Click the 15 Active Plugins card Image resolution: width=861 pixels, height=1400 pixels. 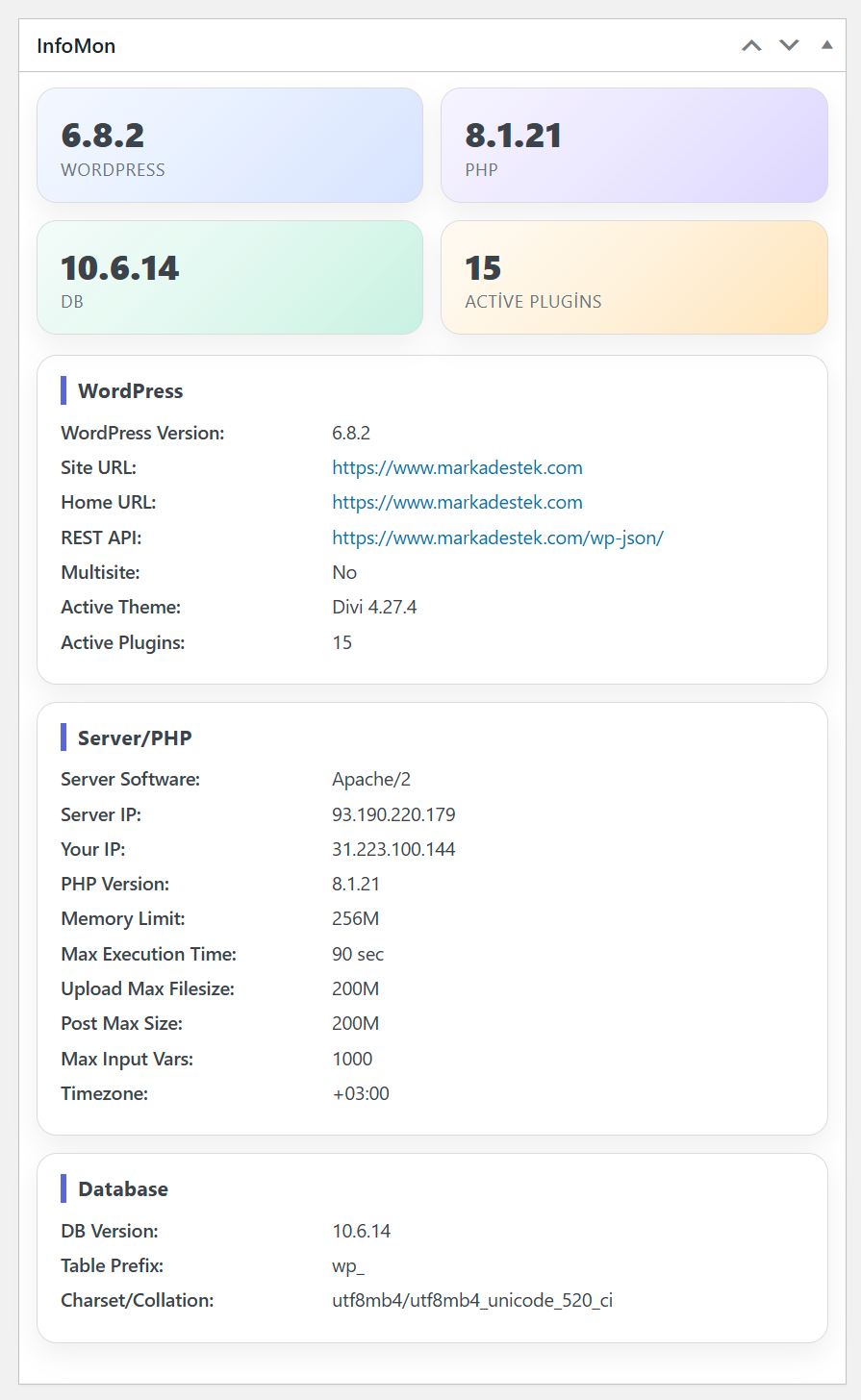click(x=634, y=278)
